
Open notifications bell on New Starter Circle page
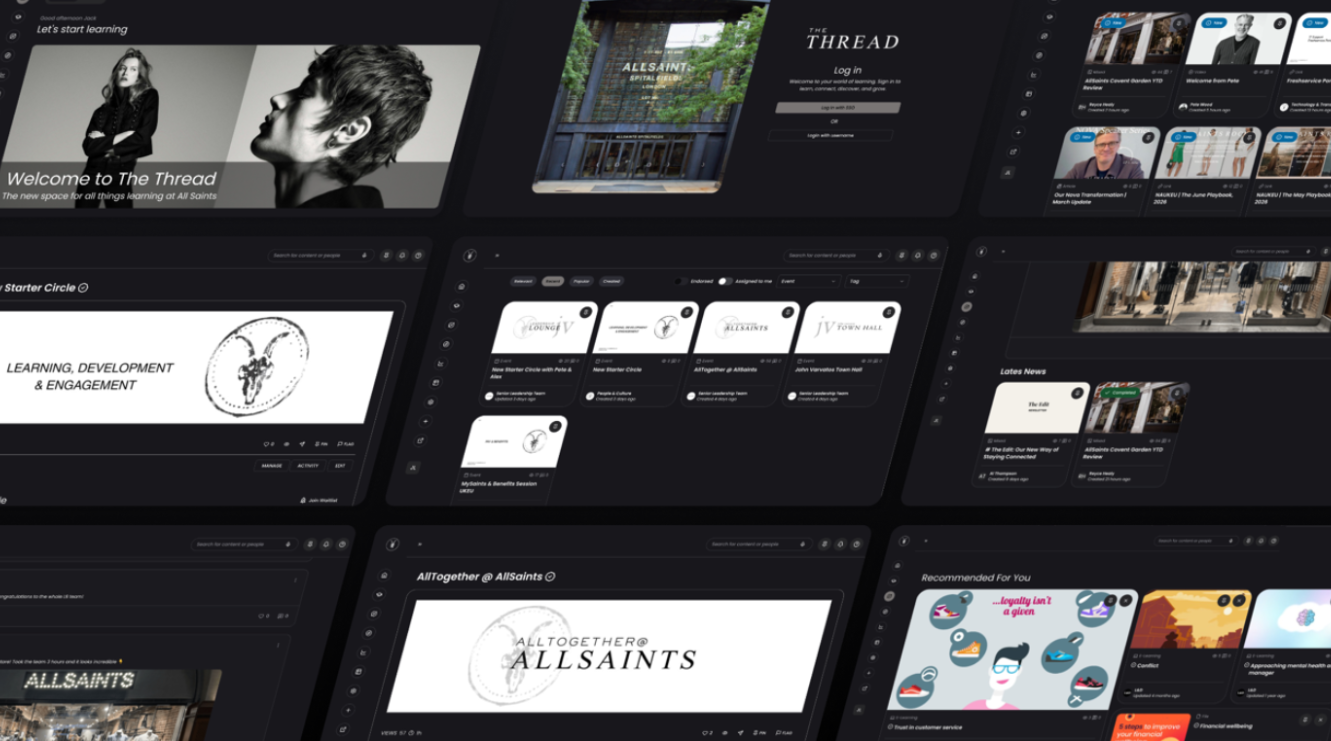tap(401, 255)
